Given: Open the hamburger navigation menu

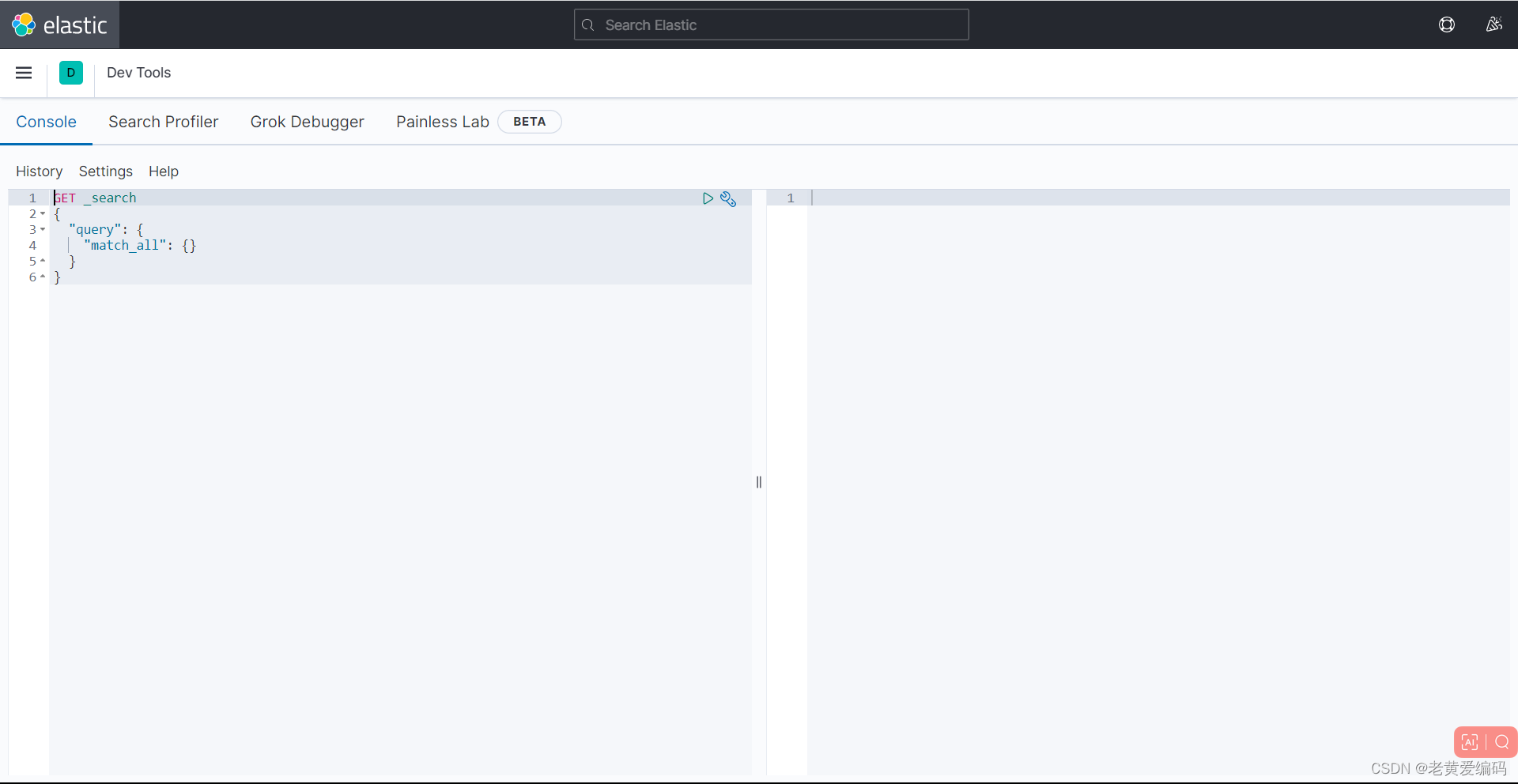Looking at the screenshot, I should coord(24,73).
